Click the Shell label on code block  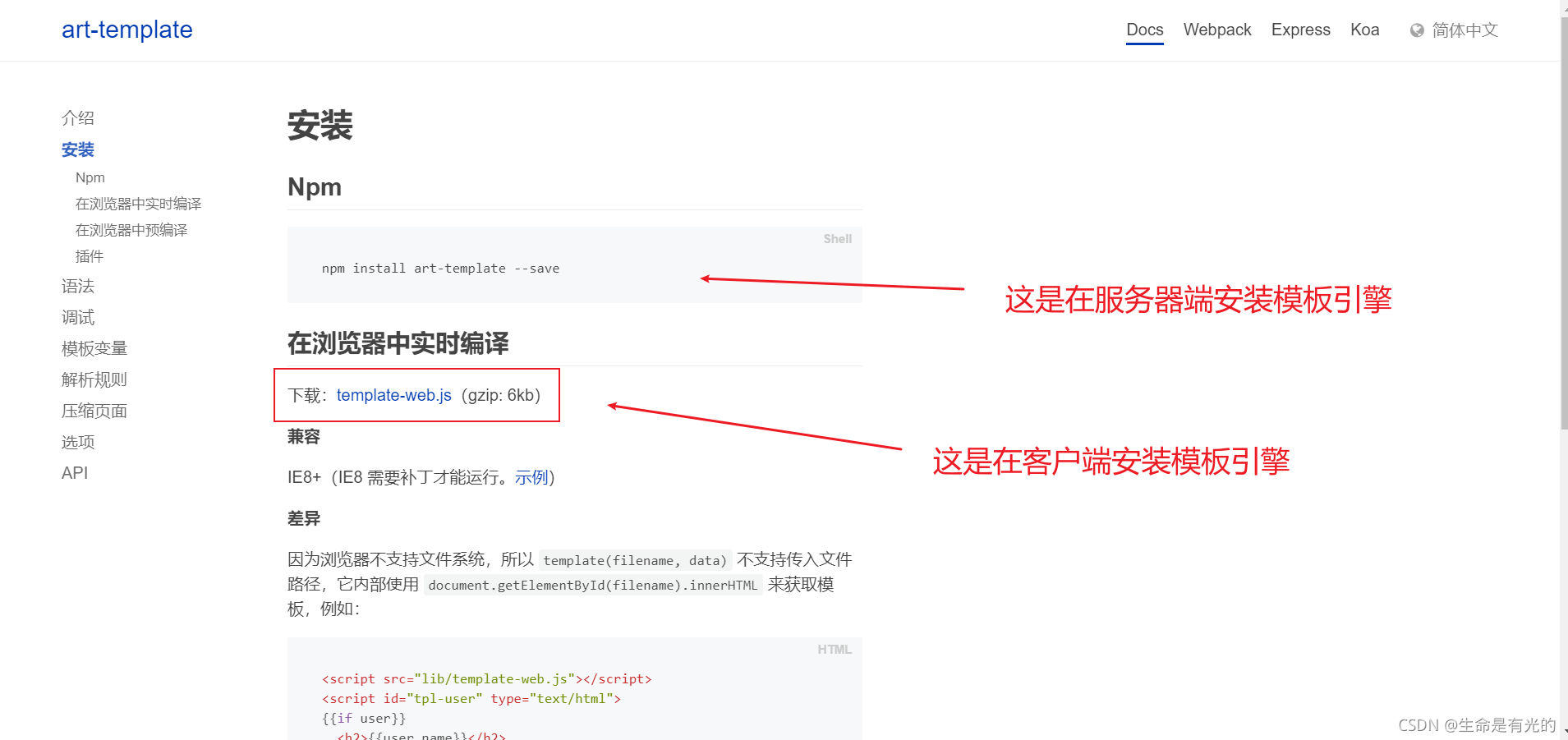coord(838,239)
